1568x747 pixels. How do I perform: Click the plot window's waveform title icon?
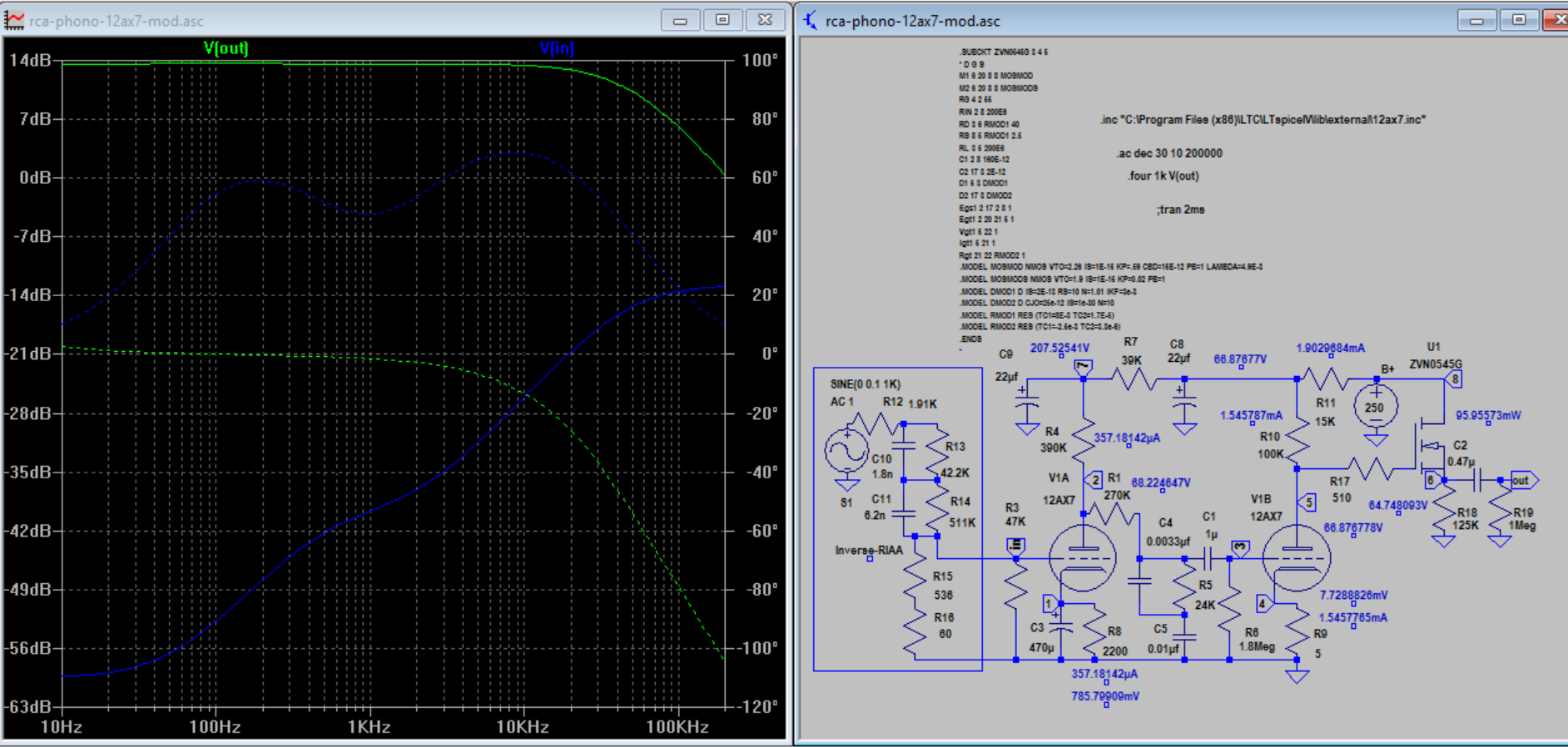pos(14,20)
